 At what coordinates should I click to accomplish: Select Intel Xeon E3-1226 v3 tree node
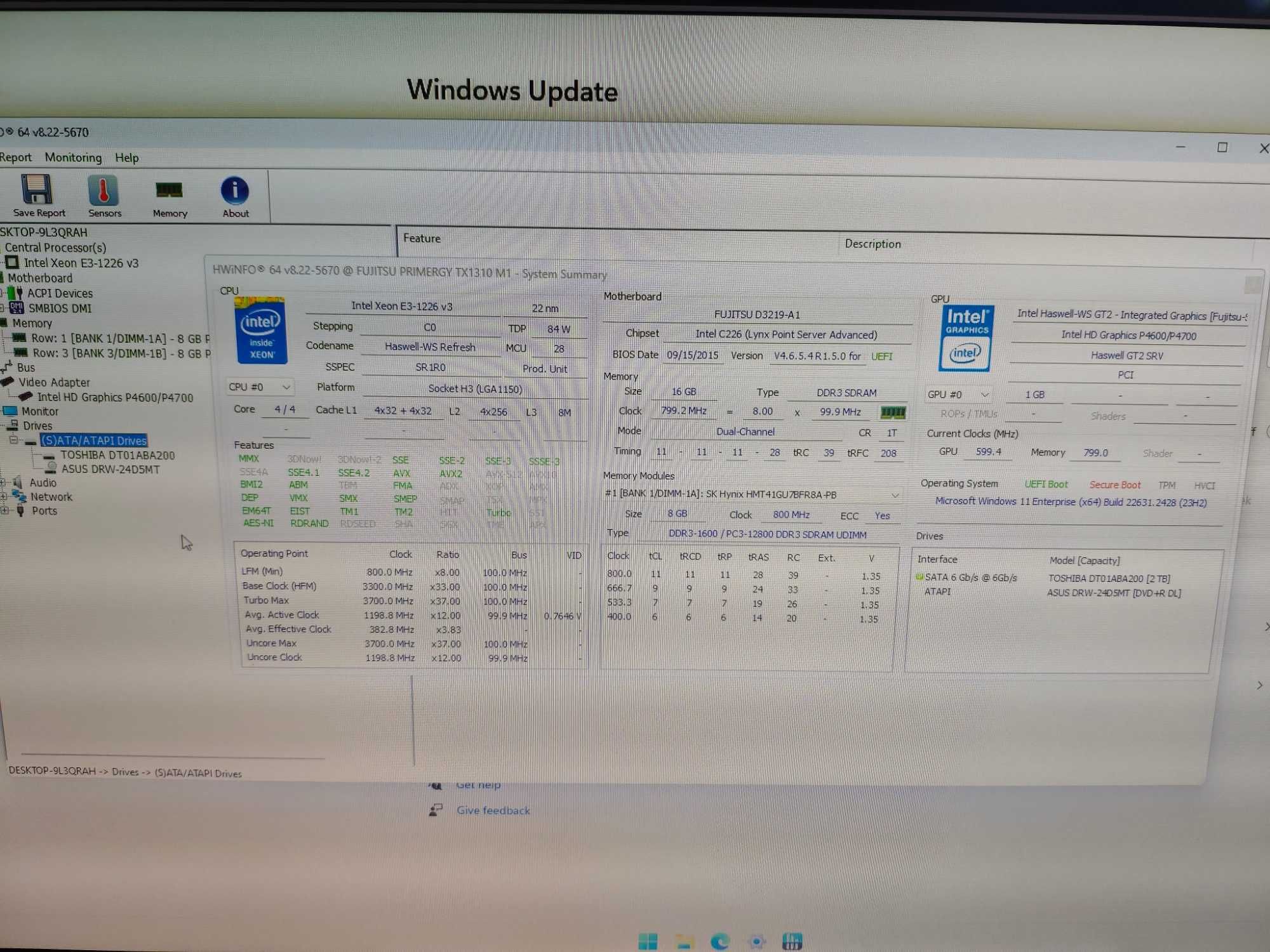point(81,263)
